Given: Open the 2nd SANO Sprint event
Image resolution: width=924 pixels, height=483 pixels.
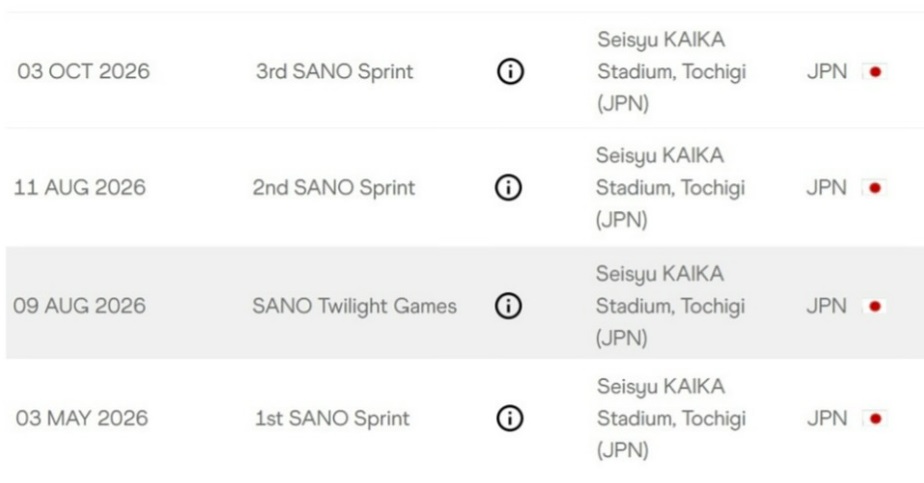Looking at the screenshot, I should tap(333, 188).
